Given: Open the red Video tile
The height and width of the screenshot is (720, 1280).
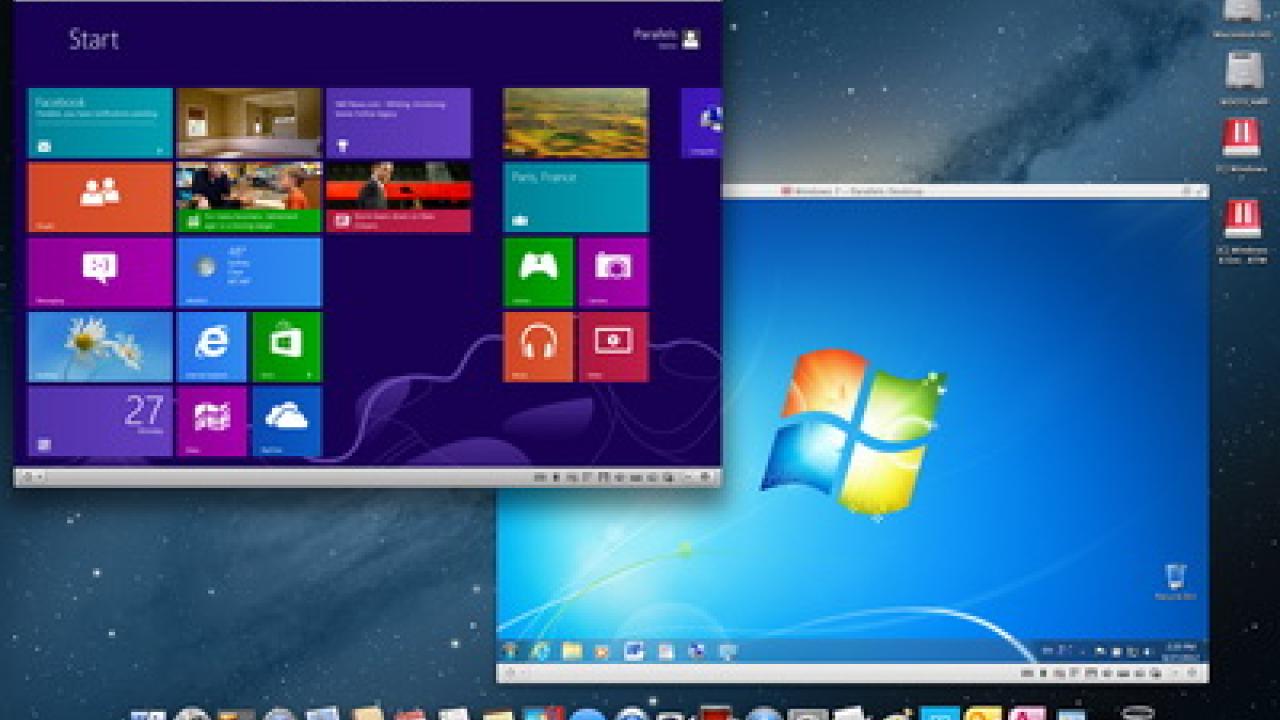Looking at the screenshot, I should [x=613, y=346].
